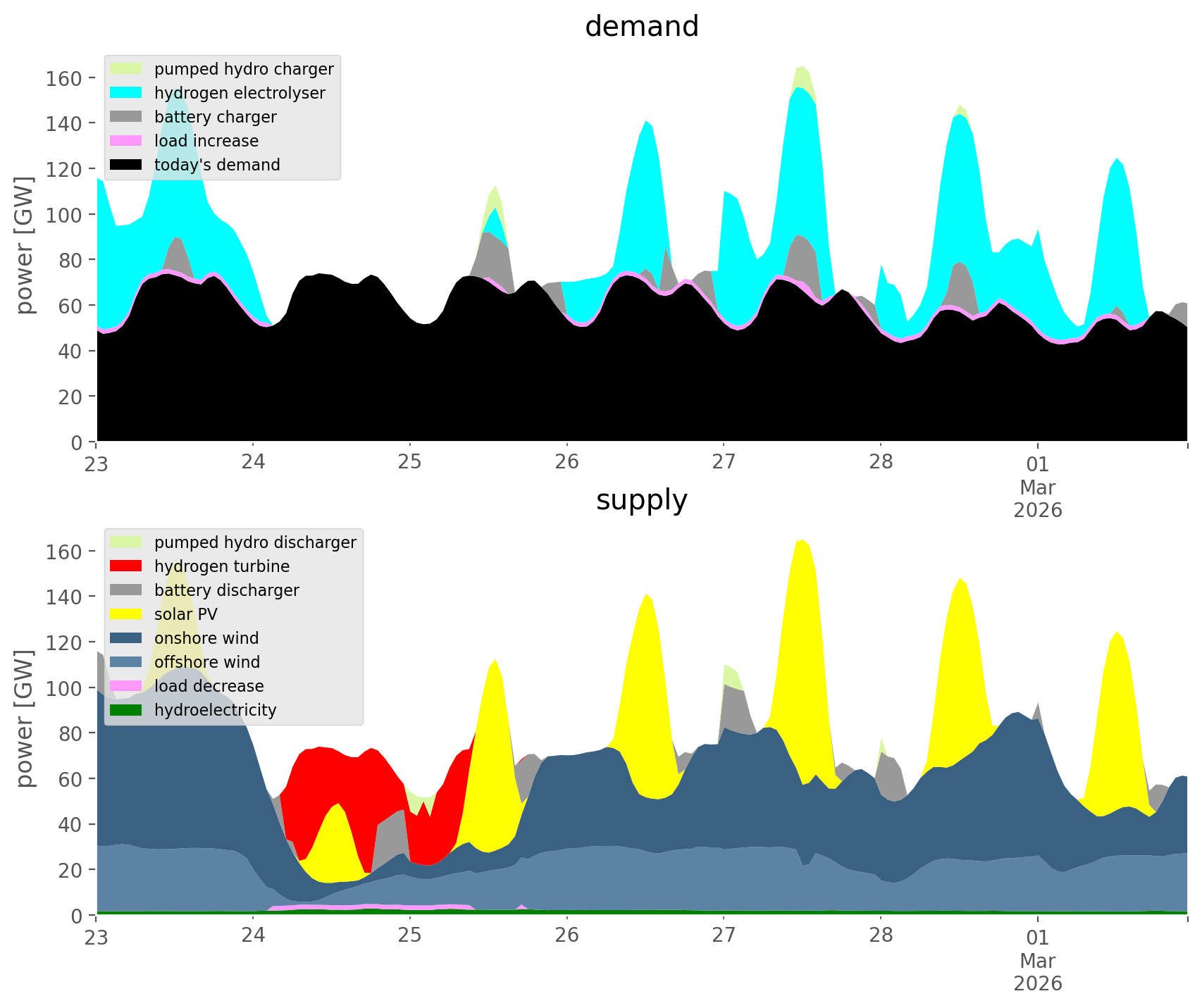Click the battery discharger legend label

(x=226, y=590)
